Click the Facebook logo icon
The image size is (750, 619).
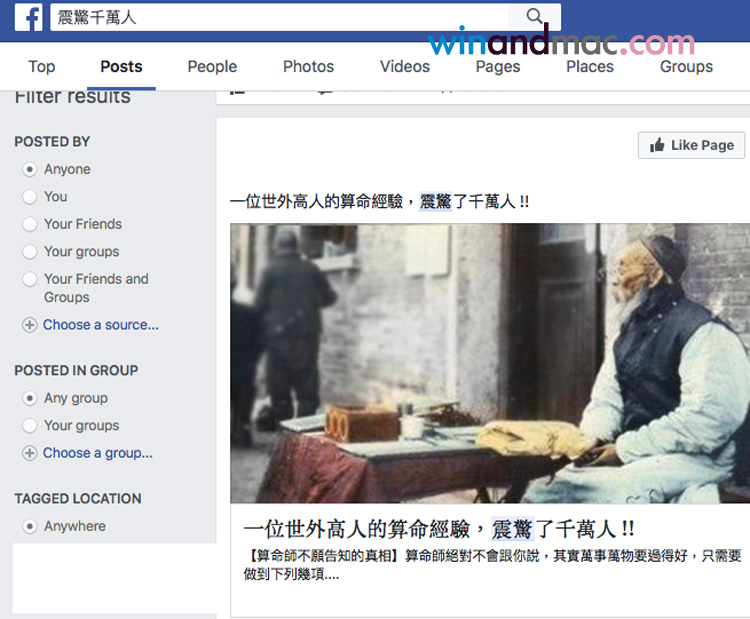pos(29,17)
